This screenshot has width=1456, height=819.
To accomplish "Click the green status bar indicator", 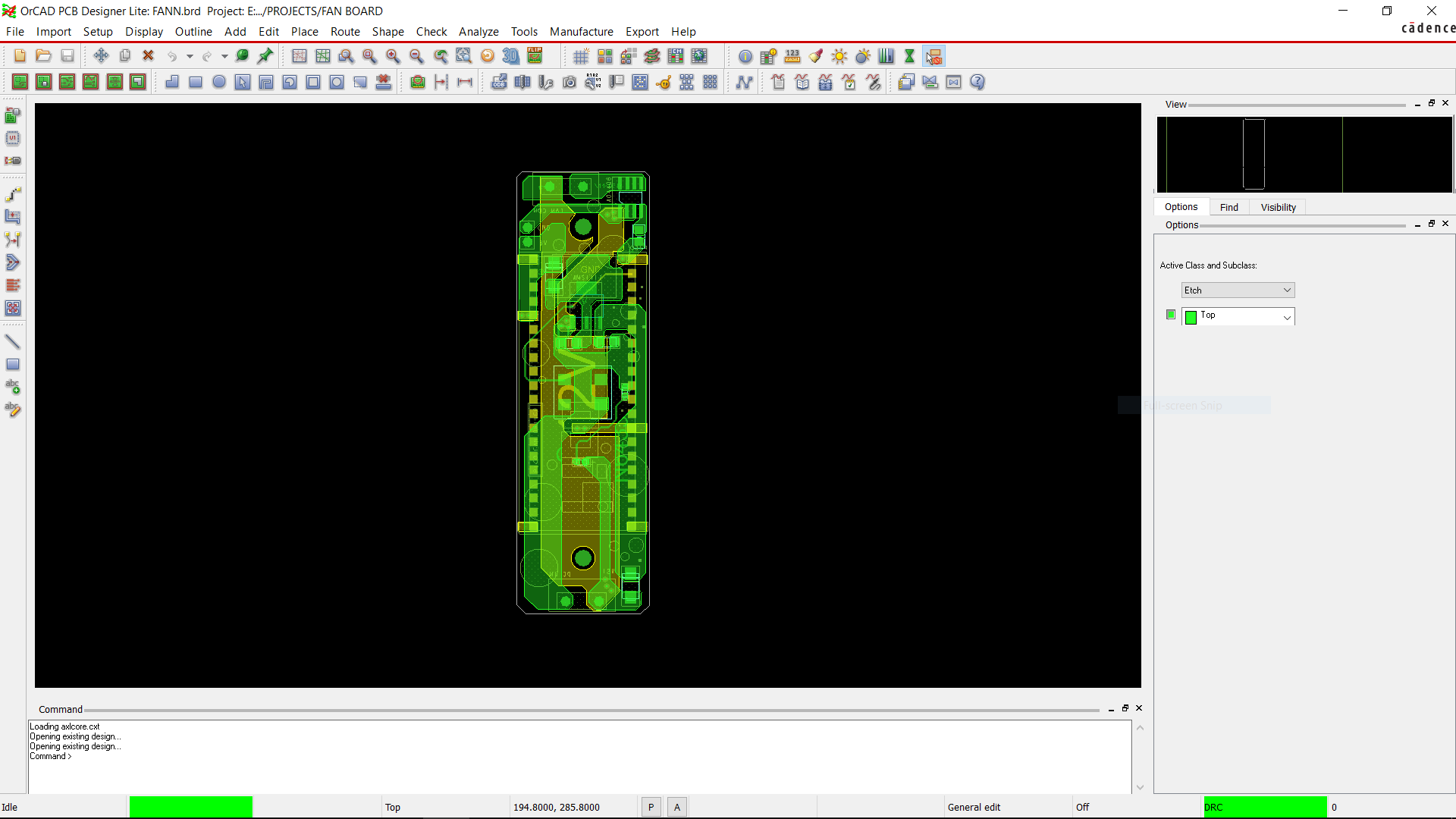I will pyautogui.click(x=191, y=807).
